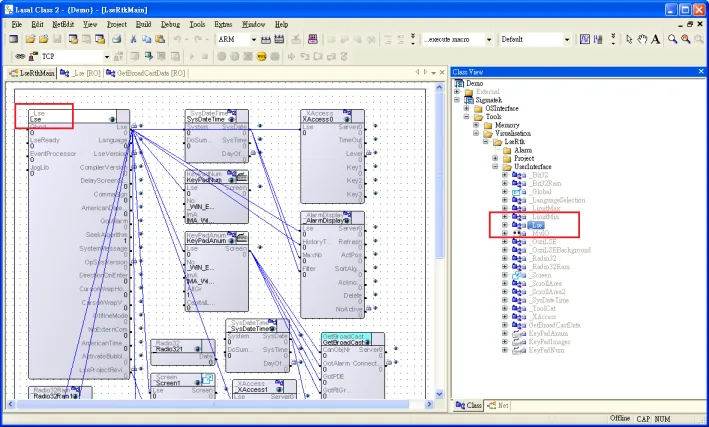Click the Print toolbar icon
Image resolution: width=709 pixels, height=427 pixels.
(x=117, y=39)
